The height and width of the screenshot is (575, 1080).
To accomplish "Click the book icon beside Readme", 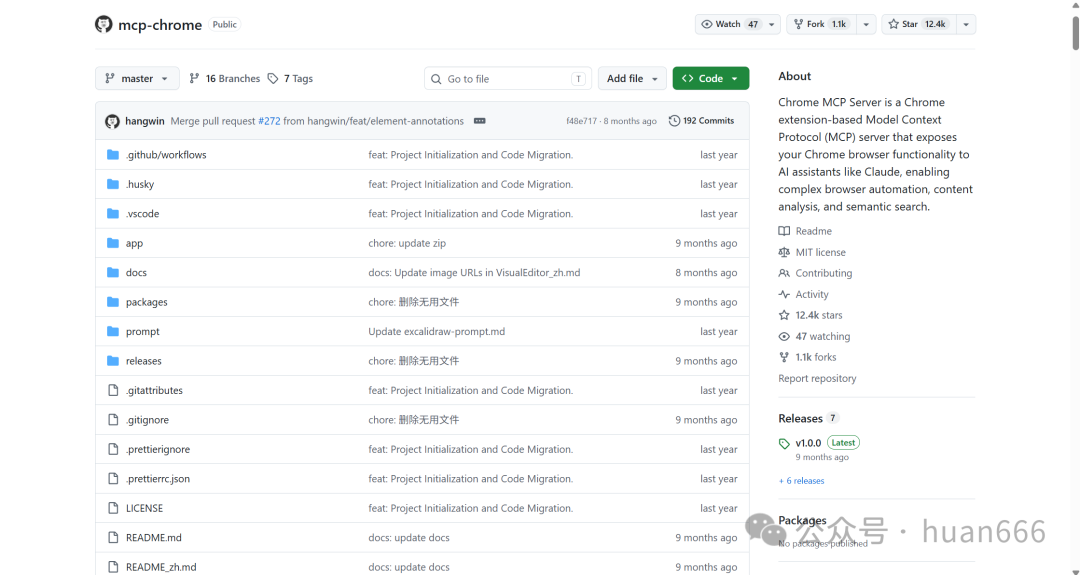I will (x=784, y=231).
